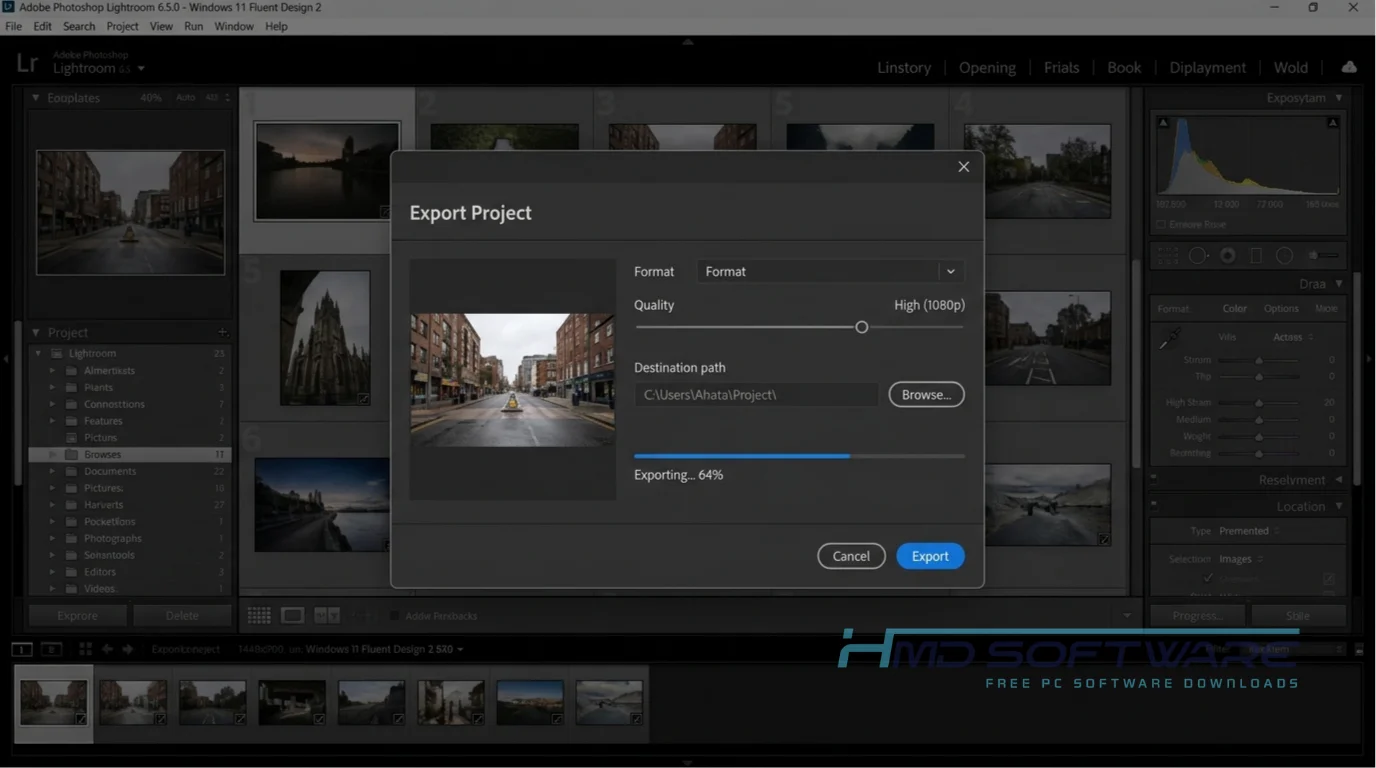Click the Quality slider handle
The image size is (1376, 768).
coord(861,327)
